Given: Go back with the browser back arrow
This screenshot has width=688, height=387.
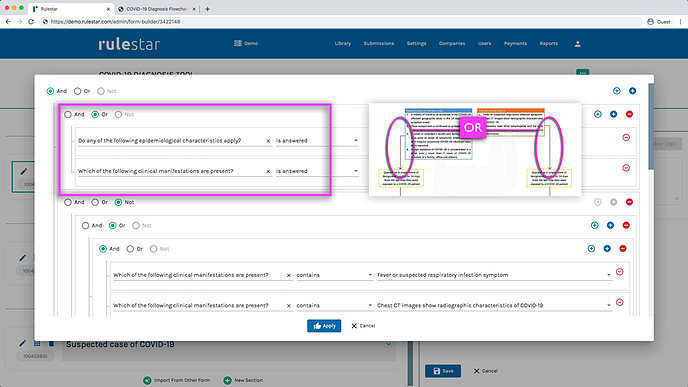Looking at the screenshot, I should pyautogui.click(x=8, y=22).
